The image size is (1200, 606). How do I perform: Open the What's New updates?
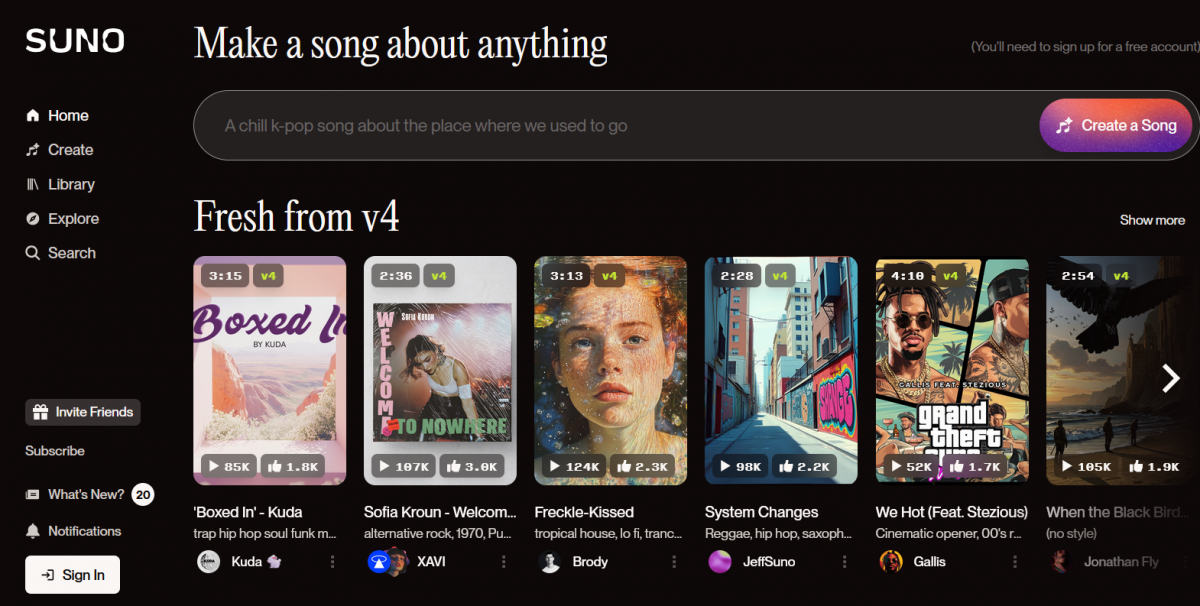[89, 494]
